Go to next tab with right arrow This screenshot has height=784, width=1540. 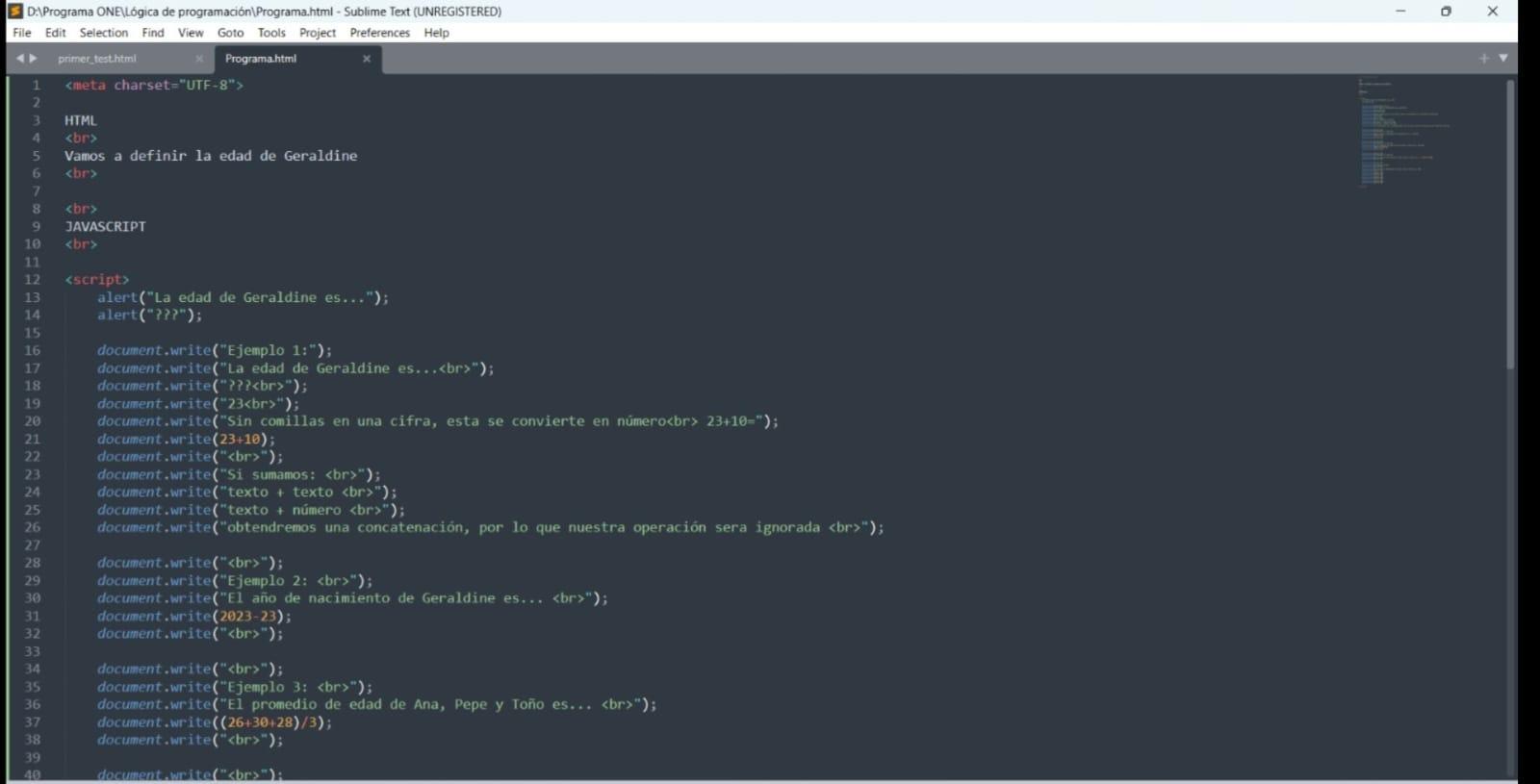(34, 59)
